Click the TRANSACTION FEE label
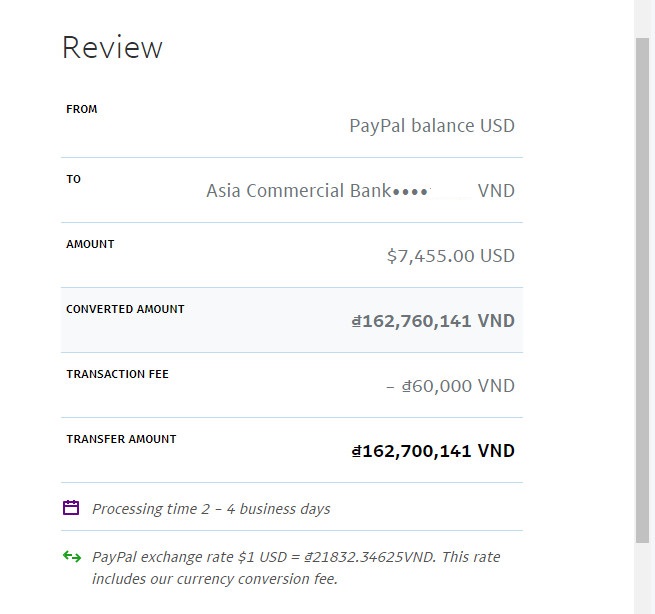The height and width of the screenshot is (614, 655). point(117,374)
